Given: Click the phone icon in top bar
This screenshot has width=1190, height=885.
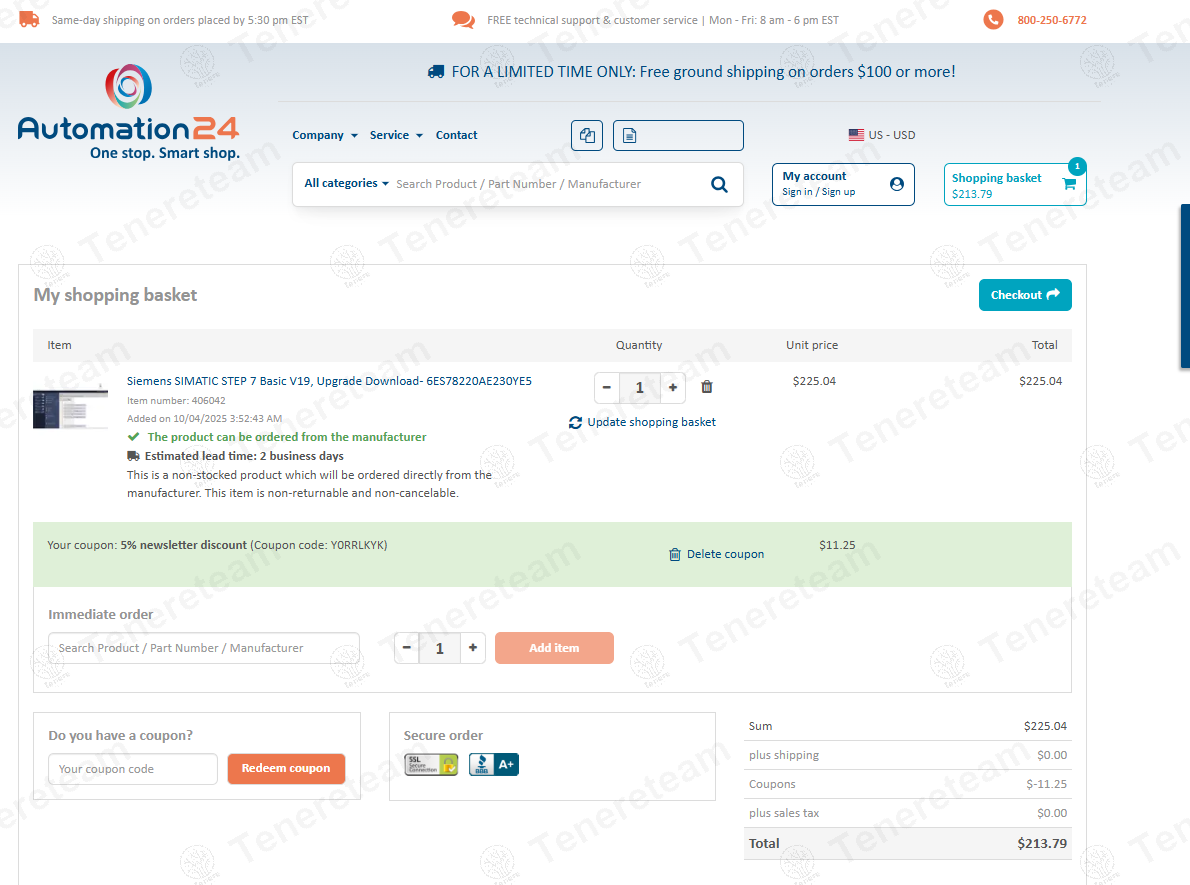Looking at the screenshot, I should tap(993, 20).
